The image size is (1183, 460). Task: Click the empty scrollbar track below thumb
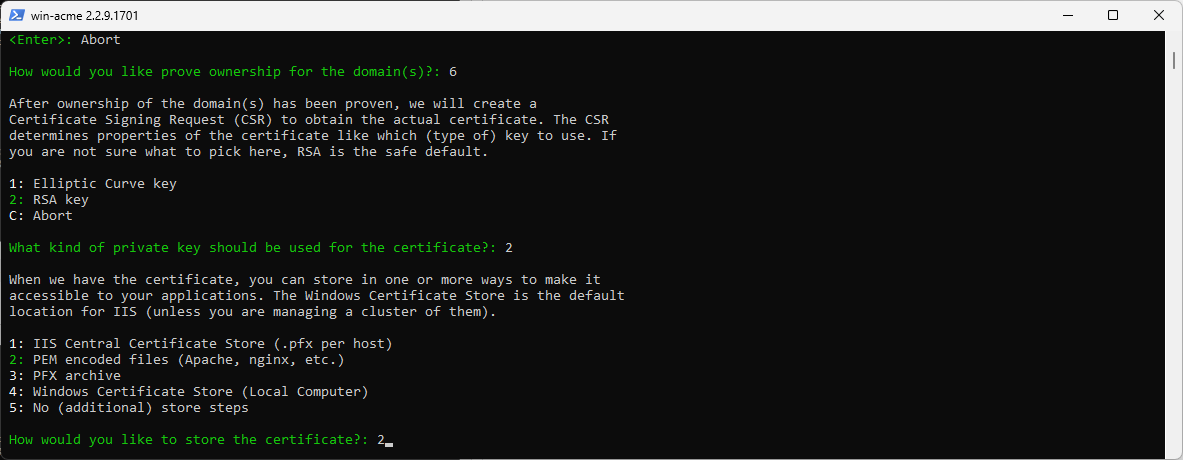tap(1175, 264)
